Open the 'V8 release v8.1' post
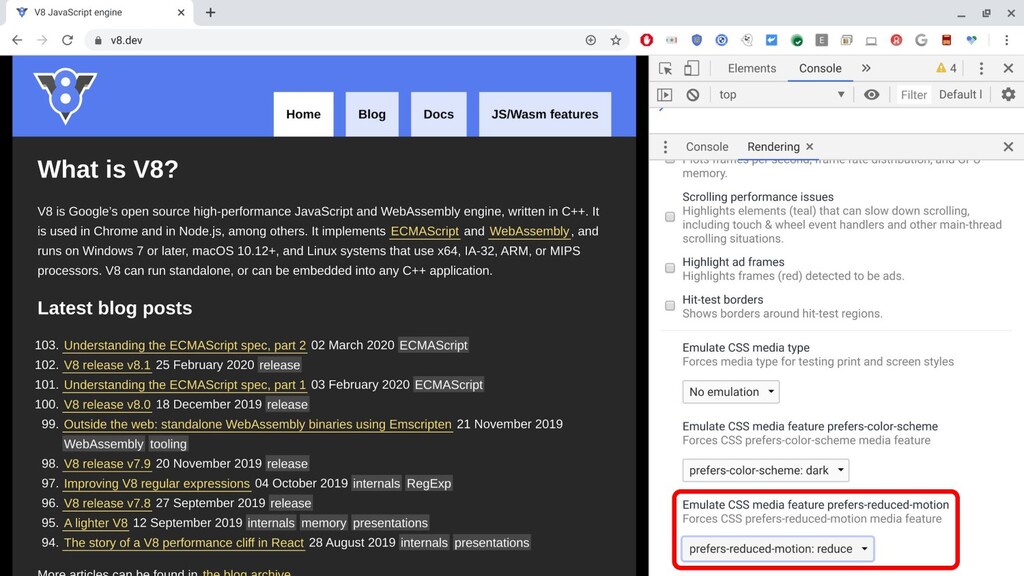Screen dimensions: 1024x576 click(107, 365)
